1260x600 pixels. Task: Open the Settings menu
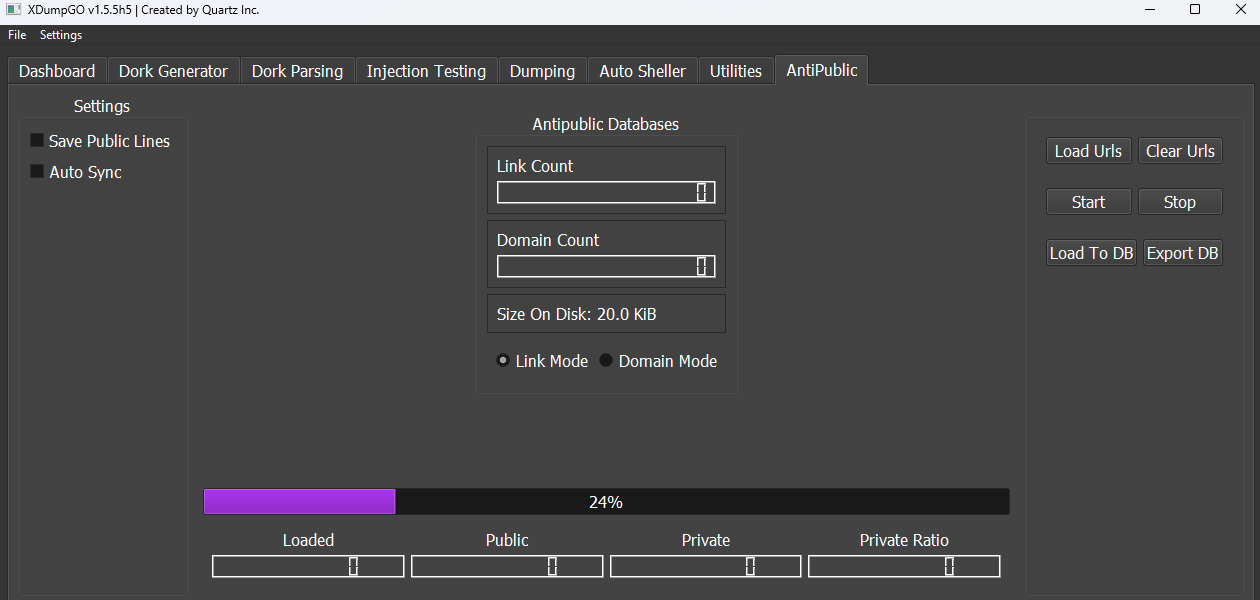tap(61, 35)
